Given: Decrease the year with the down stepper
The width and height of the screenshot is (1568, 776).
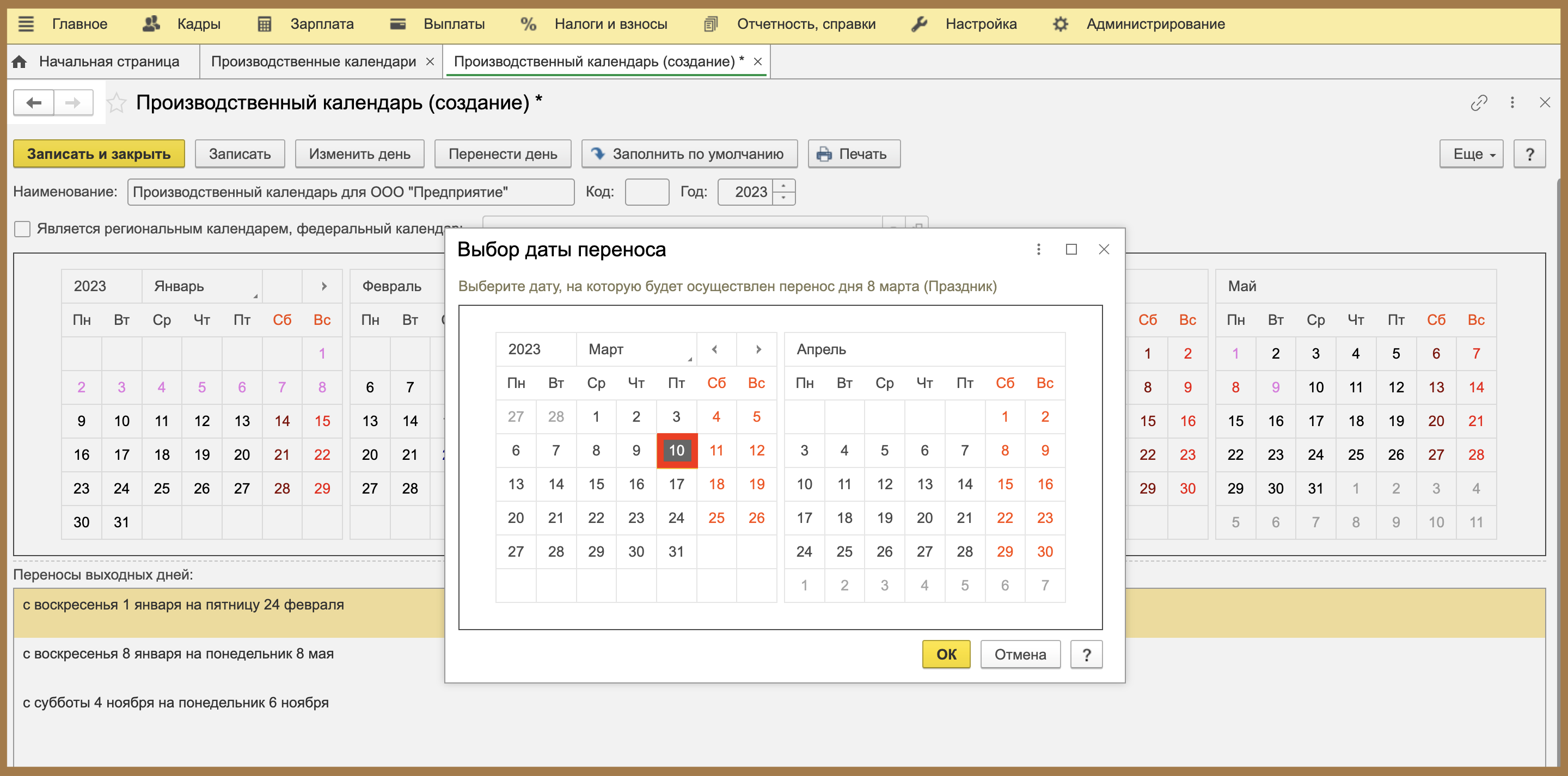Looking at the screenshot, I should point(784,199).
